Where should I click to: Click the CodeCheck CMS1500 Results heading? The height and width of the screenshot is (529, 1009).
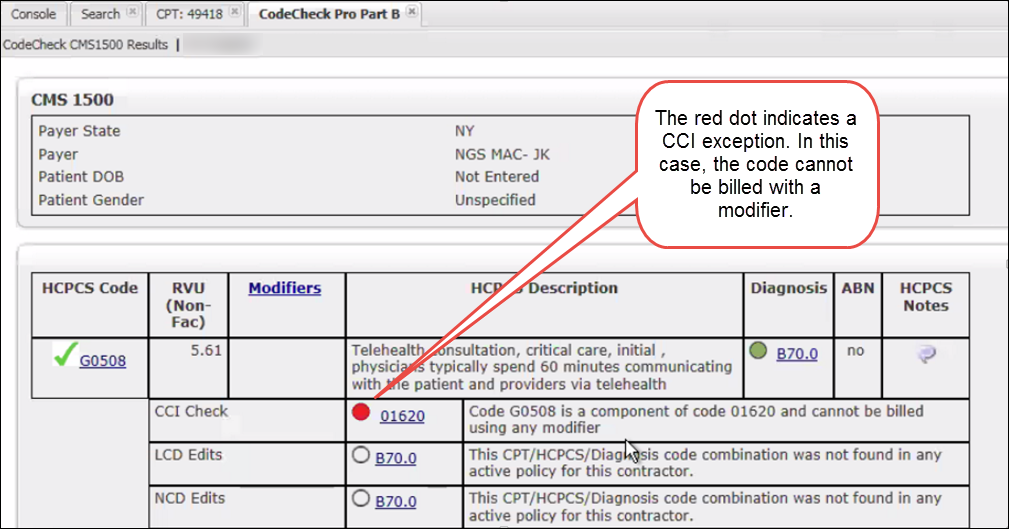(86, 45)
